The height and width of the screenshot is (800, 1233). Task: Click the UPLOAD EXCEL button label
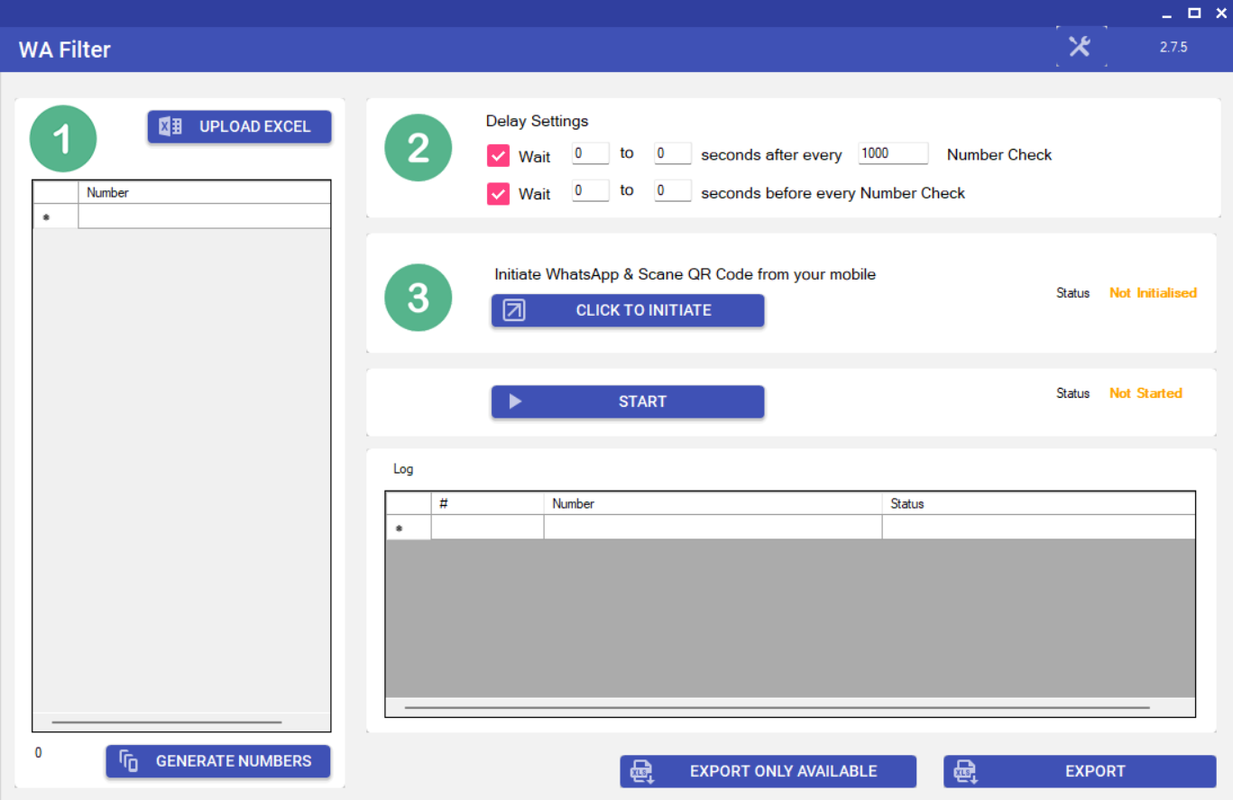pyautogui.click(x=255, y=127)
